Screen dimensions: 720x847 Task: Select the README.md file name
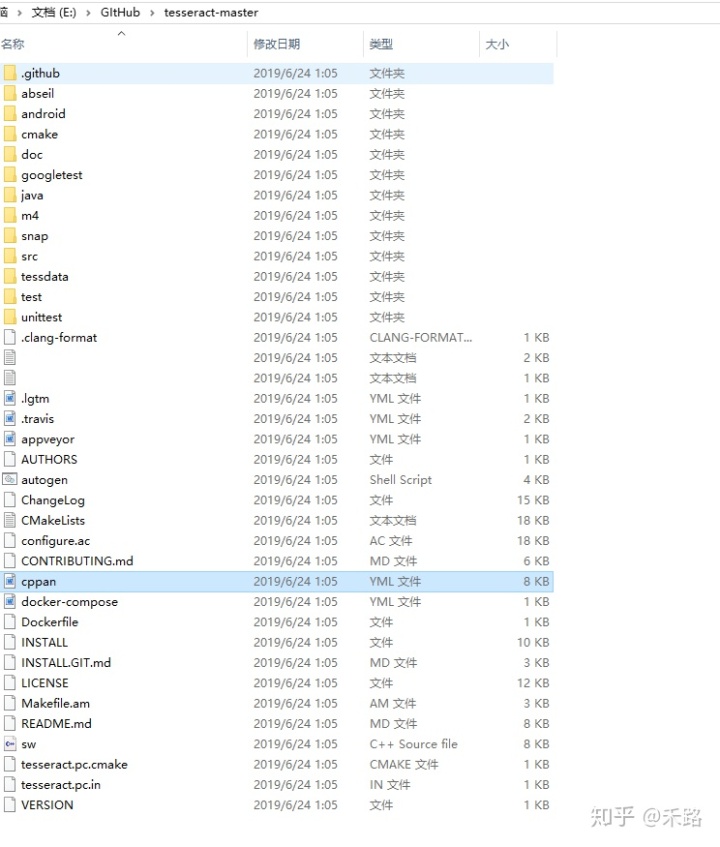[56, 724]
